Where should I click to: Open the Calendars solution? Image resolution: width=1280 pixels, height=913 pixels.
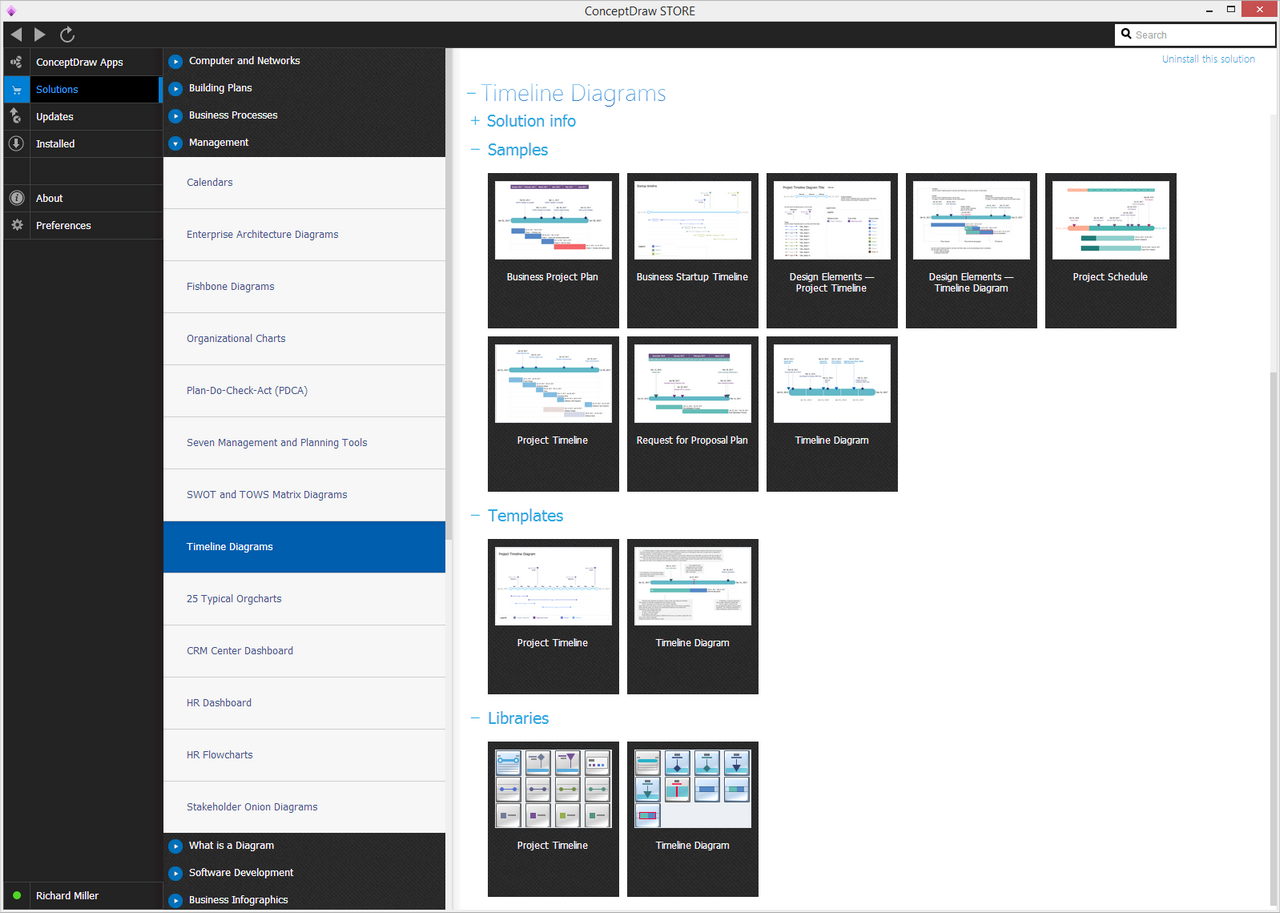[304, 183]
